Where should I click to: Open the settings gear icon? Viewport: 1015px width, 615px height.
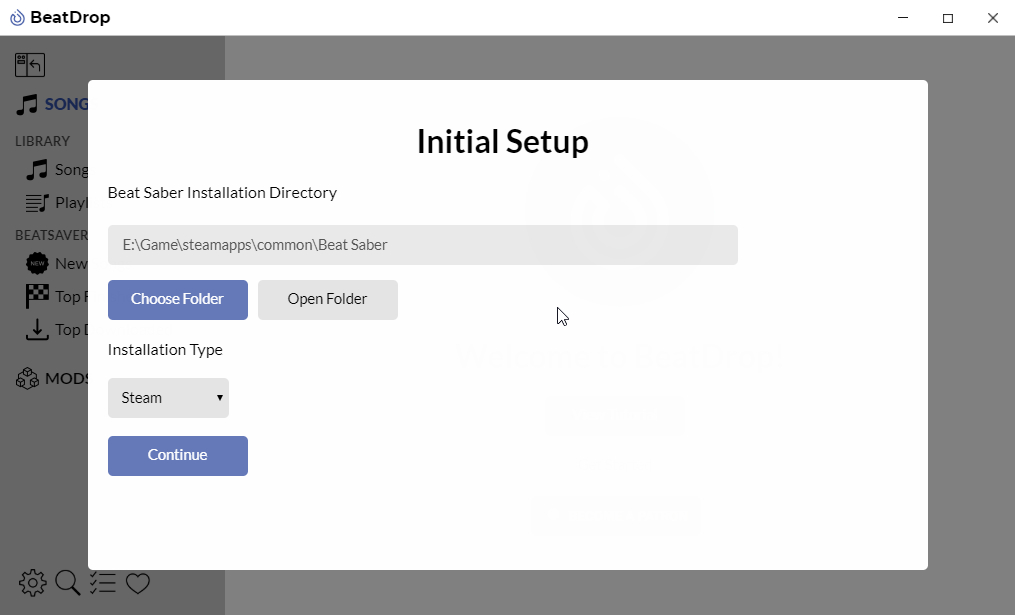(32, 583)
